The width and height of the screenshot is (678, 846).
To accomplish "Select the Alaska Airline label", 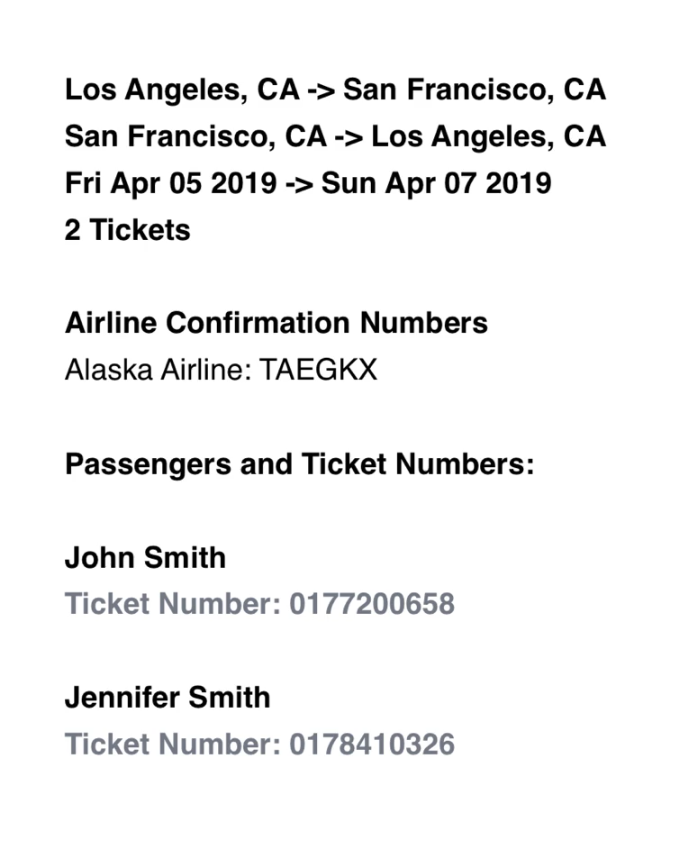I will [x=159, y=370].
